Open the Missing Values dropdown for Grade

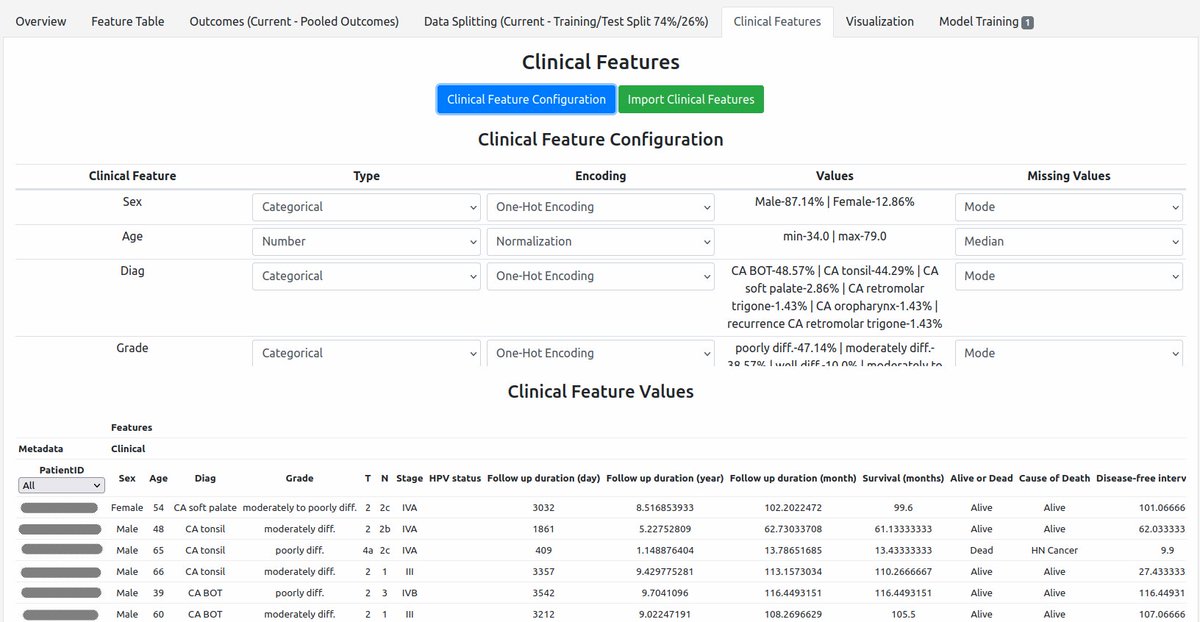(1069, 353)
